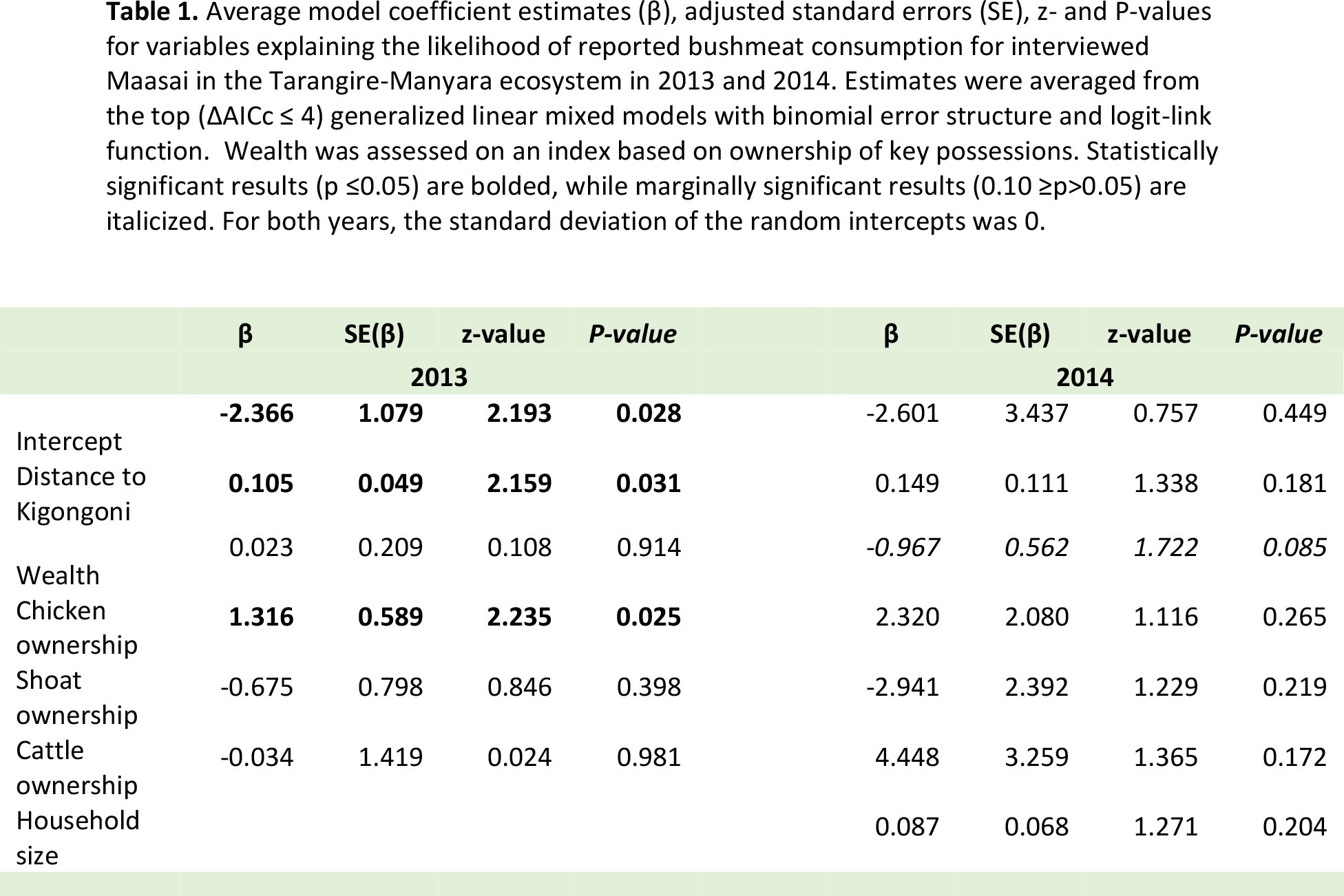Click the 2014 year heading
Image resolution: width=1344 pixels, height=896 pixels.
coord(1084,377)
